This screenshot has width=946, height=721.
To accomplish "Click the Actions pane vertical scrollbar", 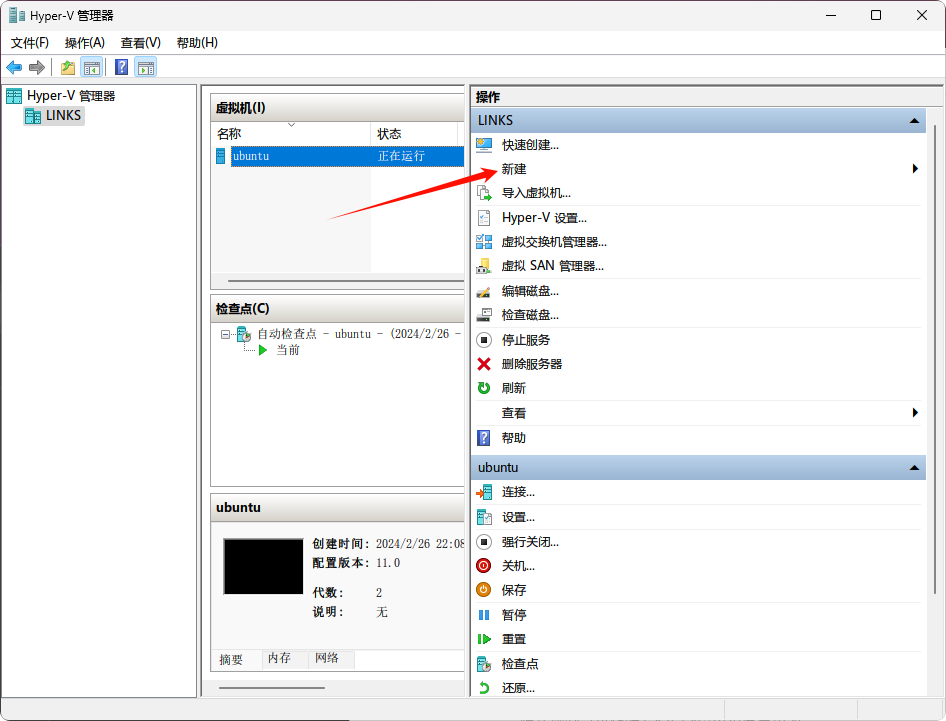I will pos(935,358).
